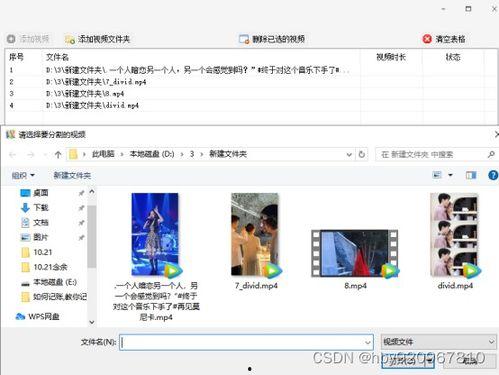The image size is (499, 375).
Task: Select the concert singer video thumbnail
Action: tap(155, 235)
